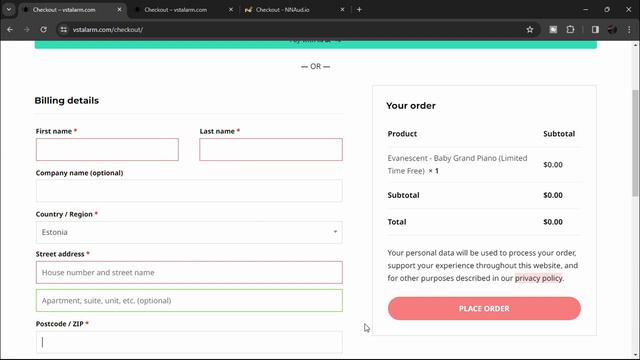Viewport: 640px width, 360px height.
Task: Close the first vstalarm.com tab
Action: pyautogui.click(x=119, y=9)
